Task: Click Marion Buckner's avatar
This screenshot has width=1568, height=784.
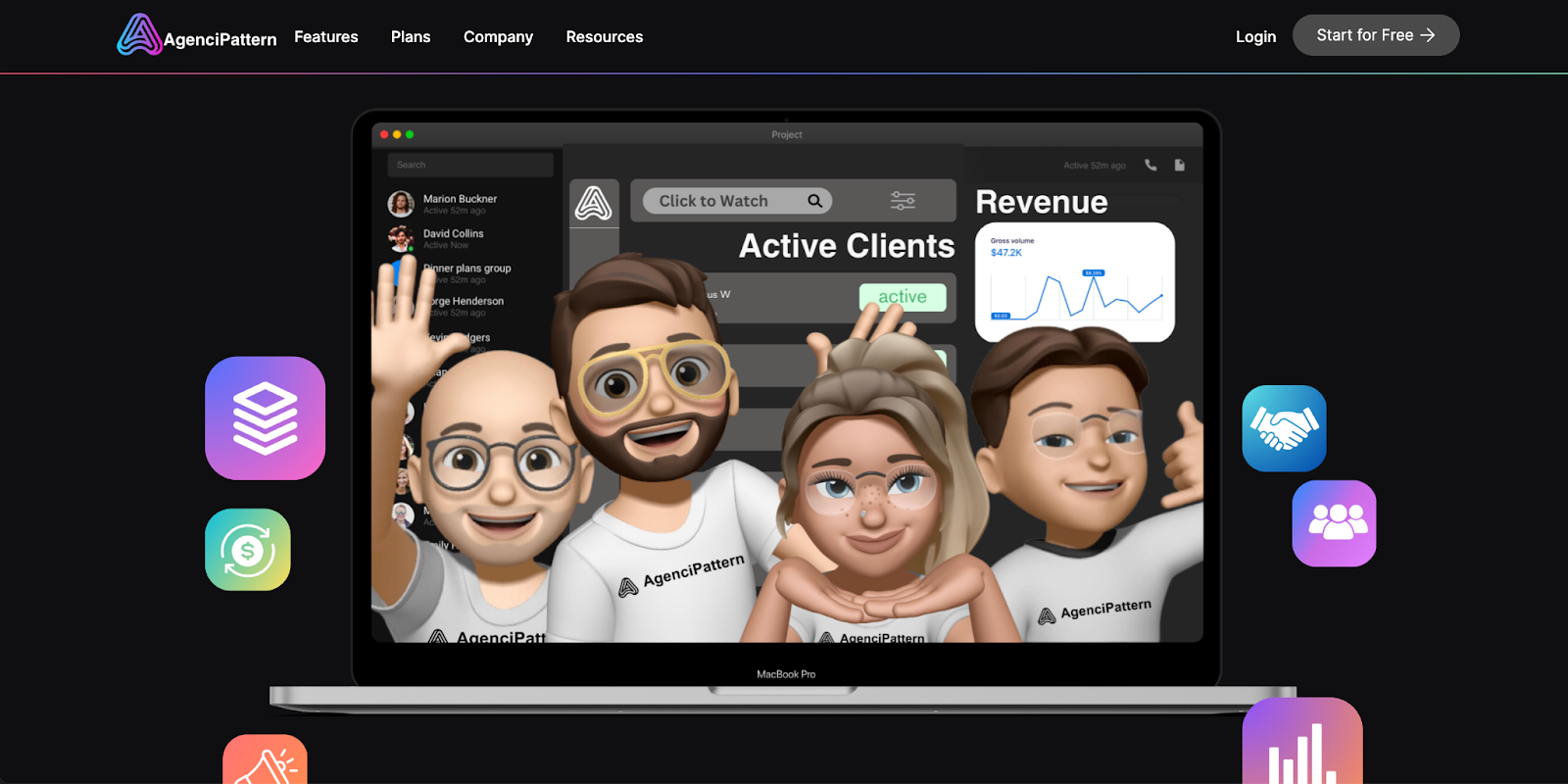Action: 401,204
